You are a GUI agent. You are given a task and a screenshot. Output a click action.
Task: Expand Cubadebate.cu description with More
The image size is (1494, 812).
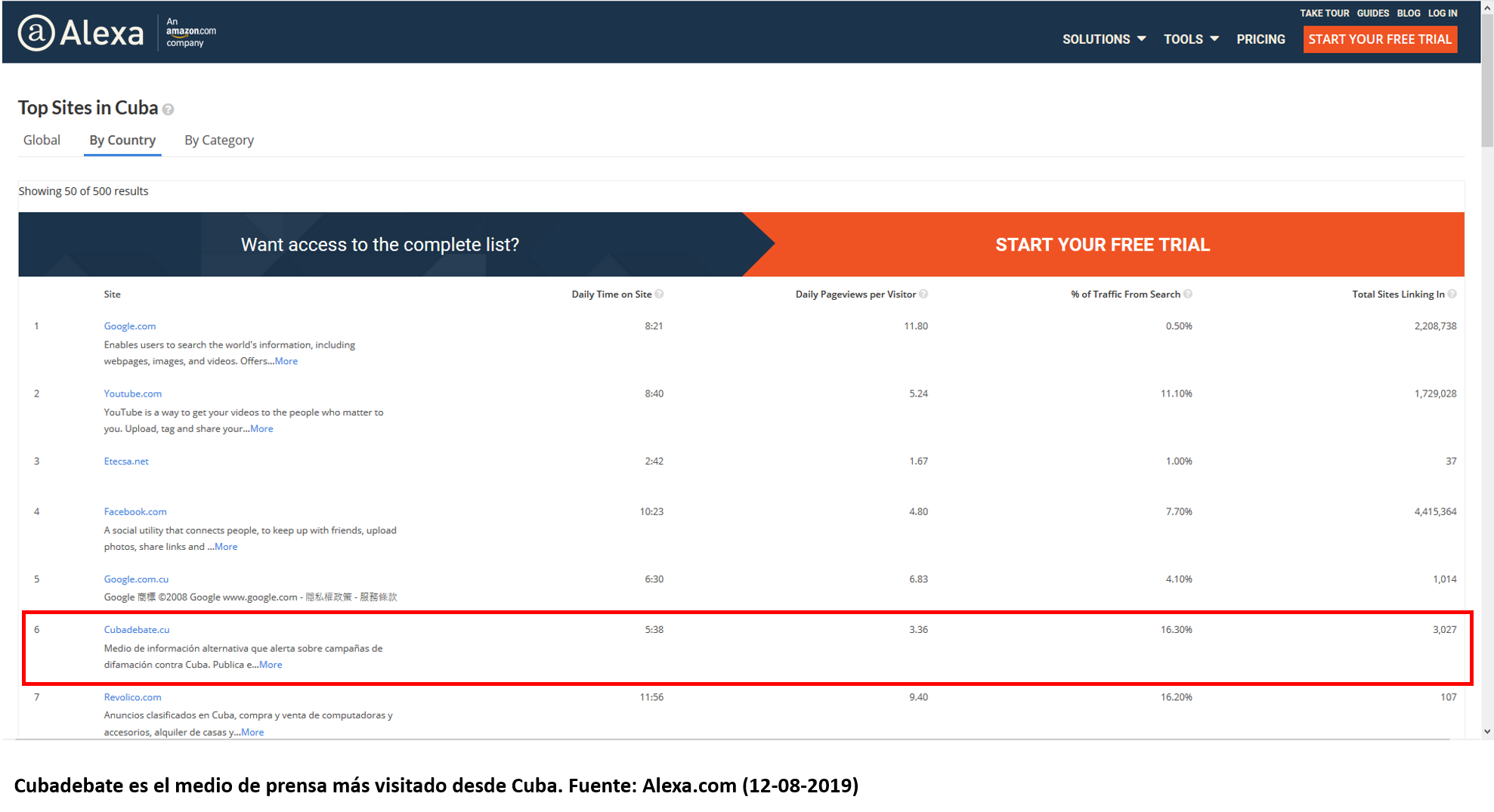[271, 665]
